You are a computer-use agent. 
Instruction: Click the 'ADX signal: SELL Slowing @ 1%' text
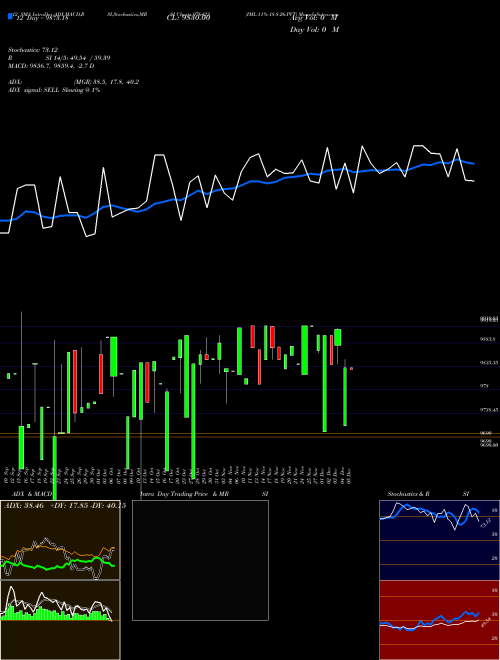(54, 90)
